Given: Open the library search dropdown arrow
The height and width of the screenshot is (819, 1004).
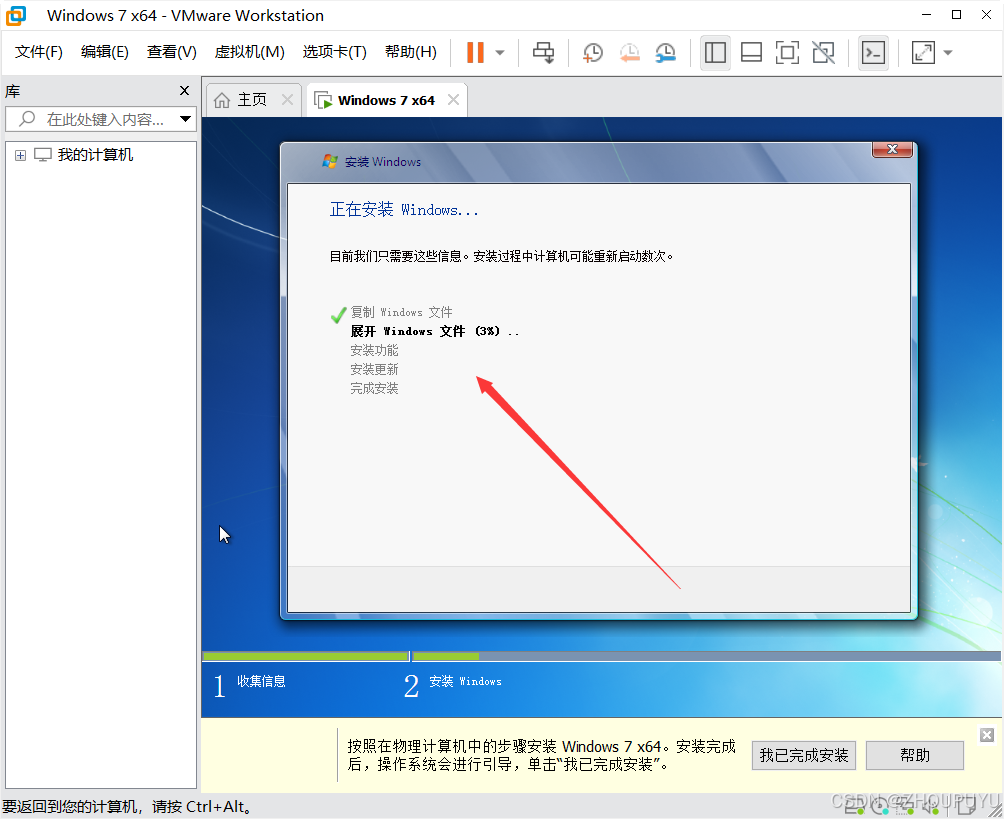Looking at the screenshot, I should (186, 119).
